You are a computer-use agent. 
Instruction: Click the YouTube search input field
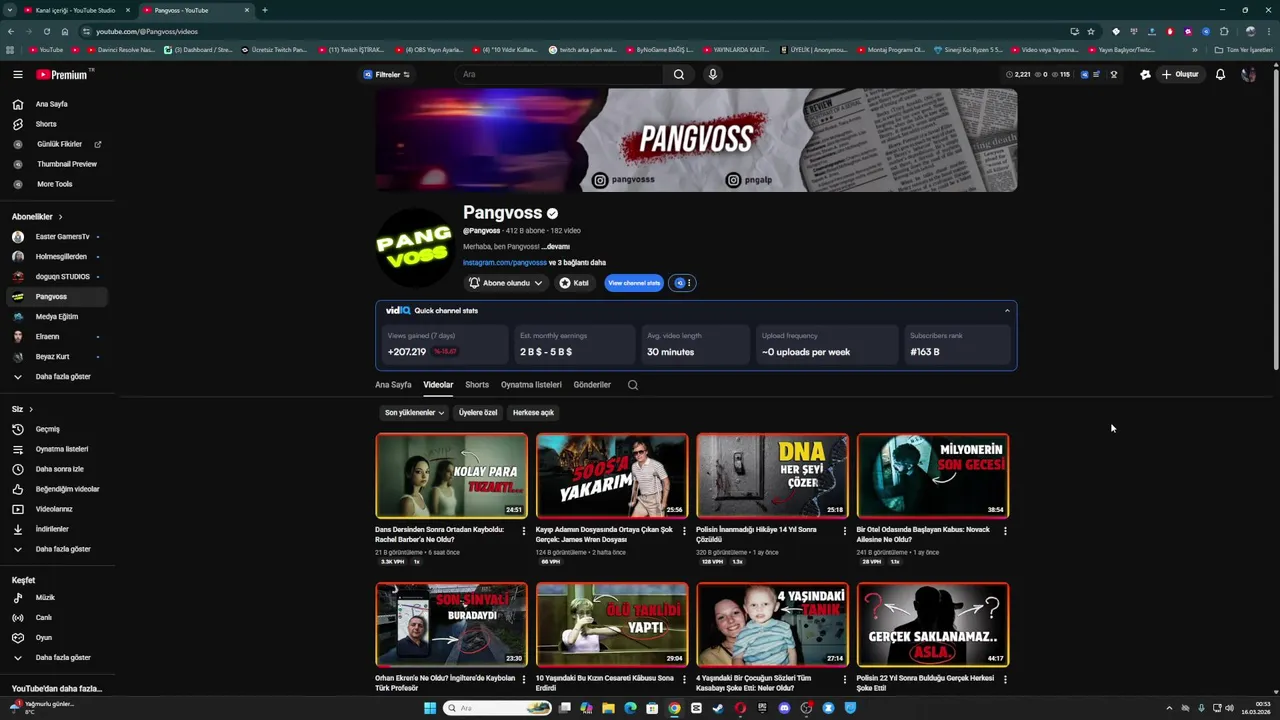coord(560,74)
